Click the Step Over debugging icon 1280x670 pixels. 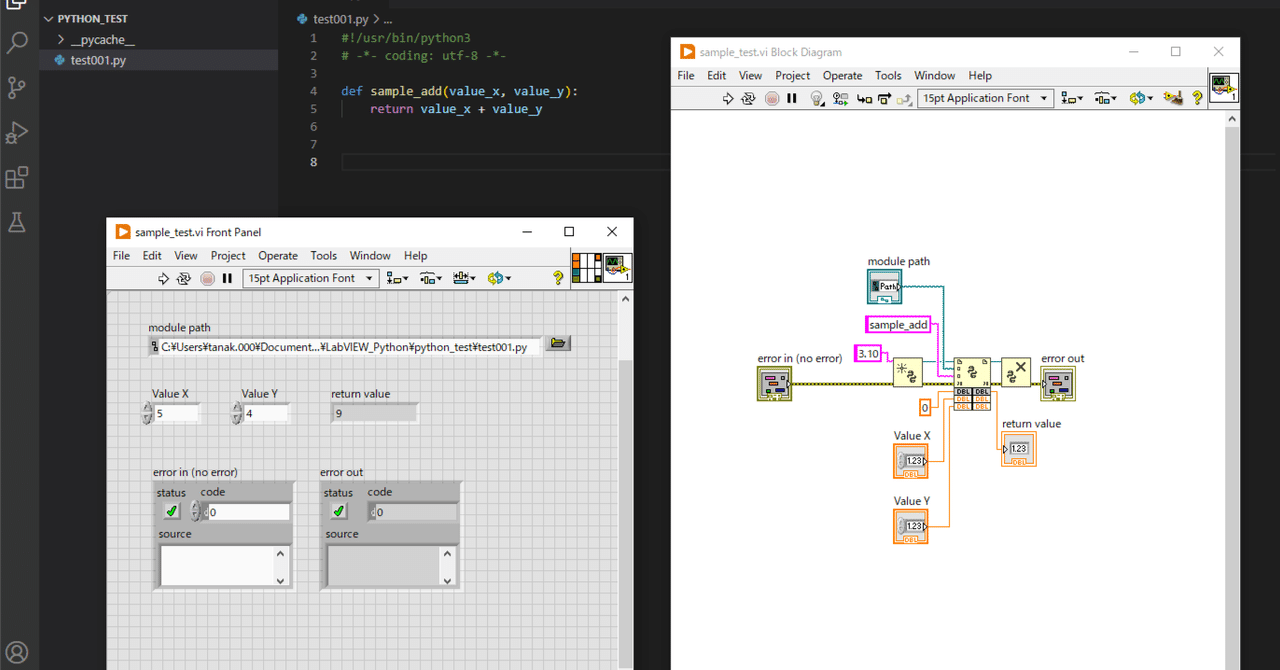coord(886,98)
